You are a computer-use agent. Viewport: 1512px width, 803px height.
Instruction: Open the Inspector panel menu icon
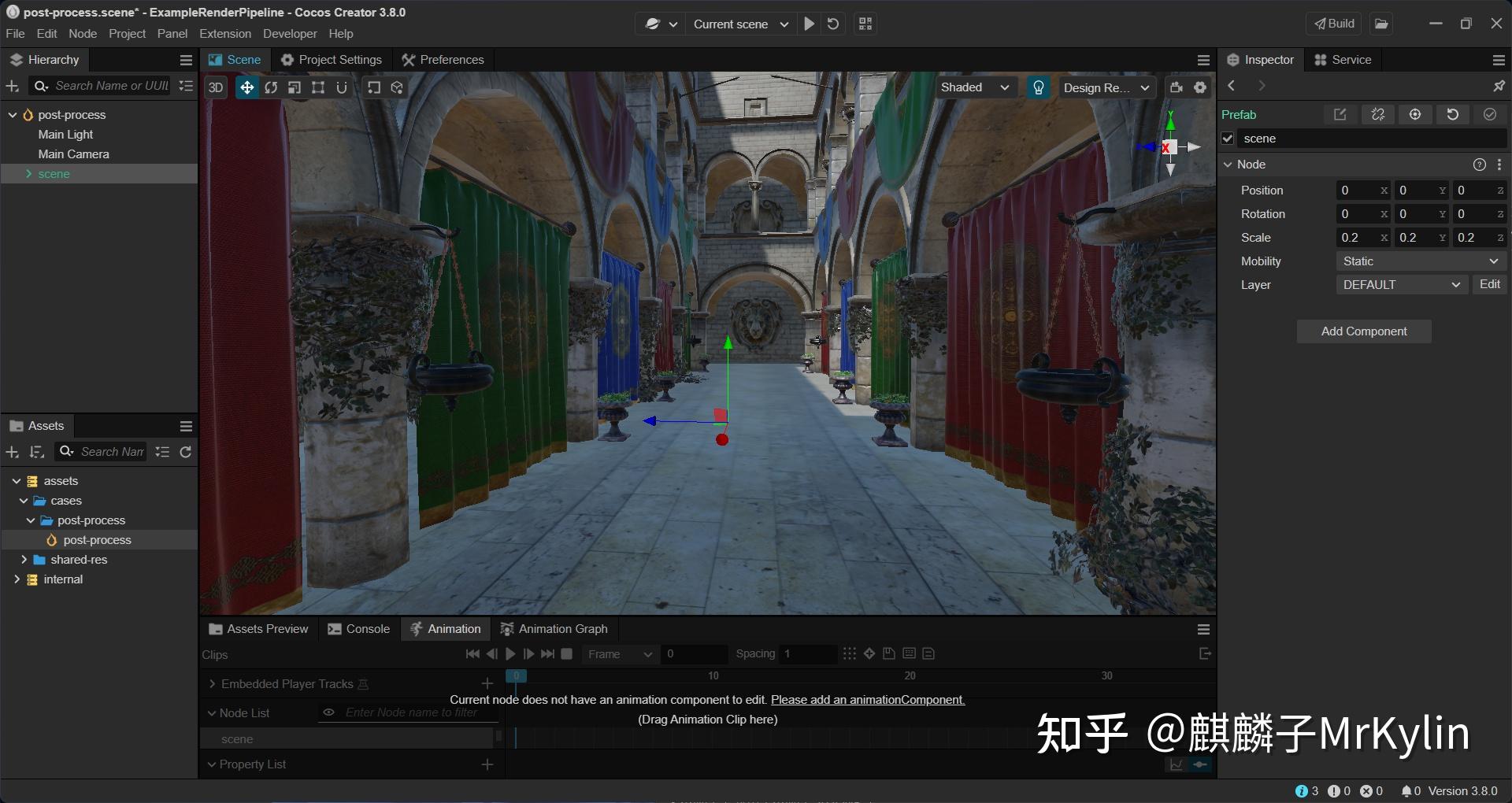point(1499,59)
